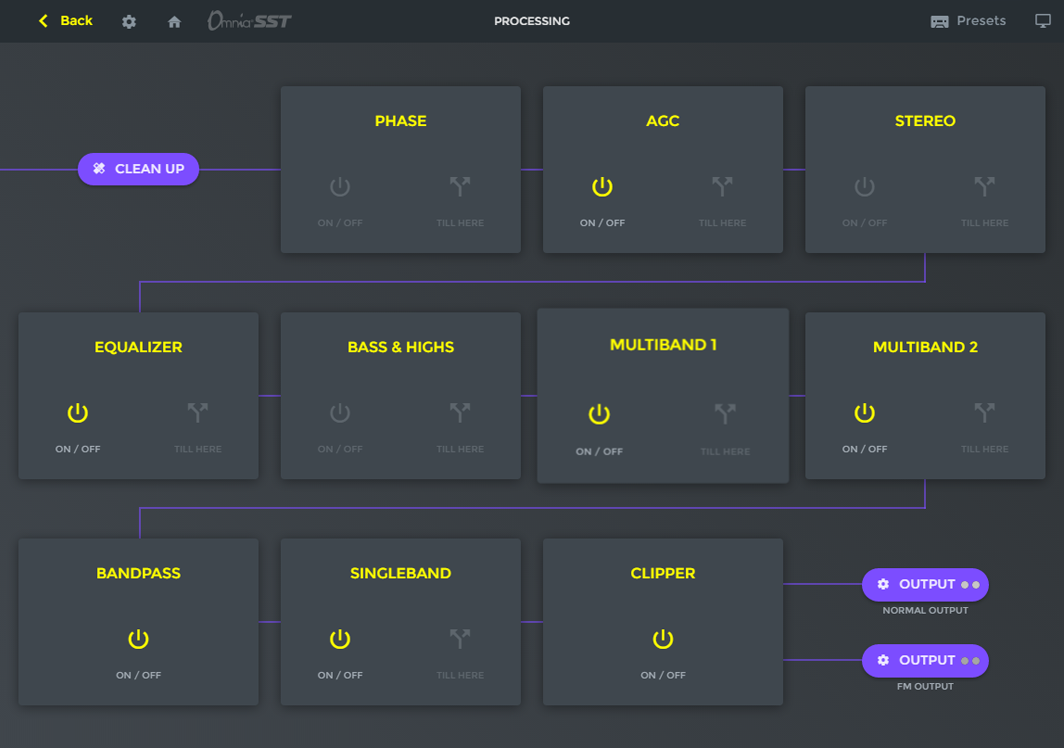Open Normal Output settings button
This screenshot has width=1064, height=748.
pos(925,584)
